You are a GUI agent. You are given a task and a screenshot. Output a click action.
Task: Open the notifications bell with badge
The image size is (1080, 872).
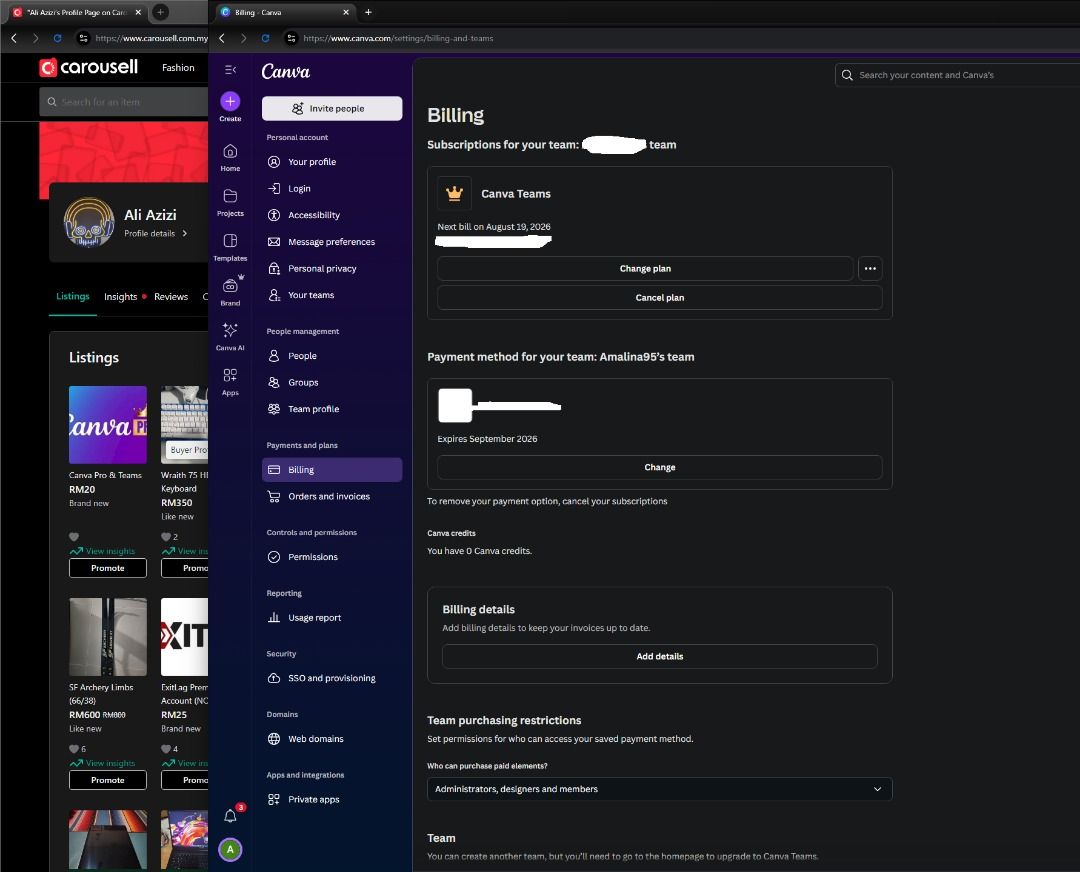(x=230, y=816)
